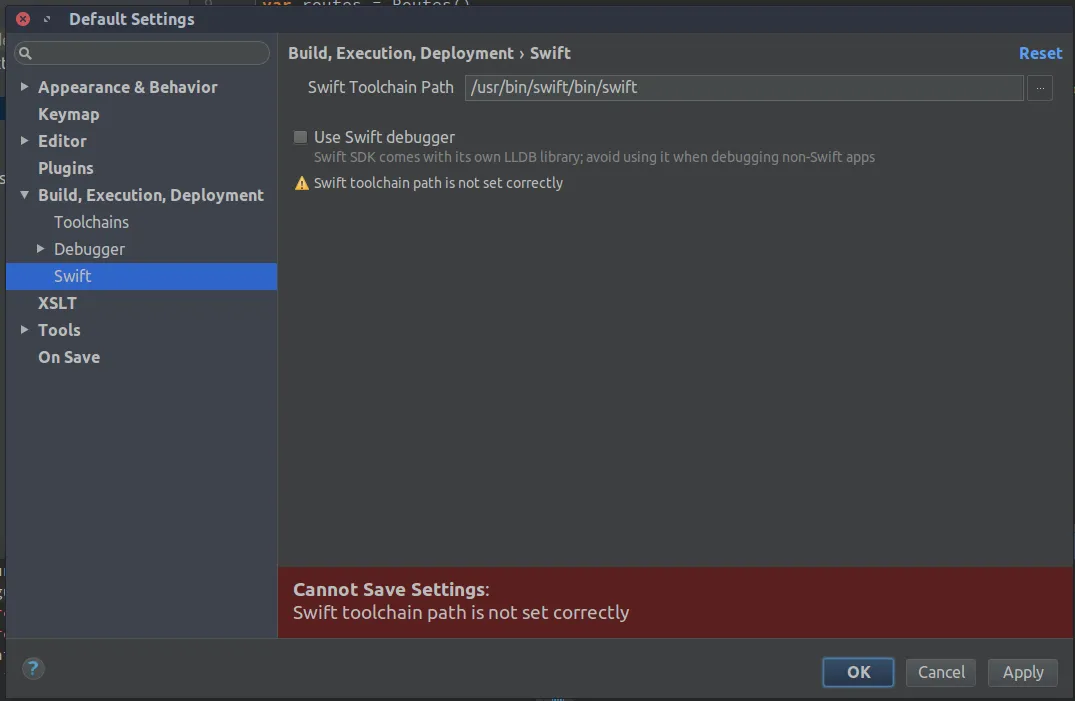Viewport: 1075px width, 701px height.
Task: Expand the Tools settings section
Action: pyautogui.click(x=25, y=330)
